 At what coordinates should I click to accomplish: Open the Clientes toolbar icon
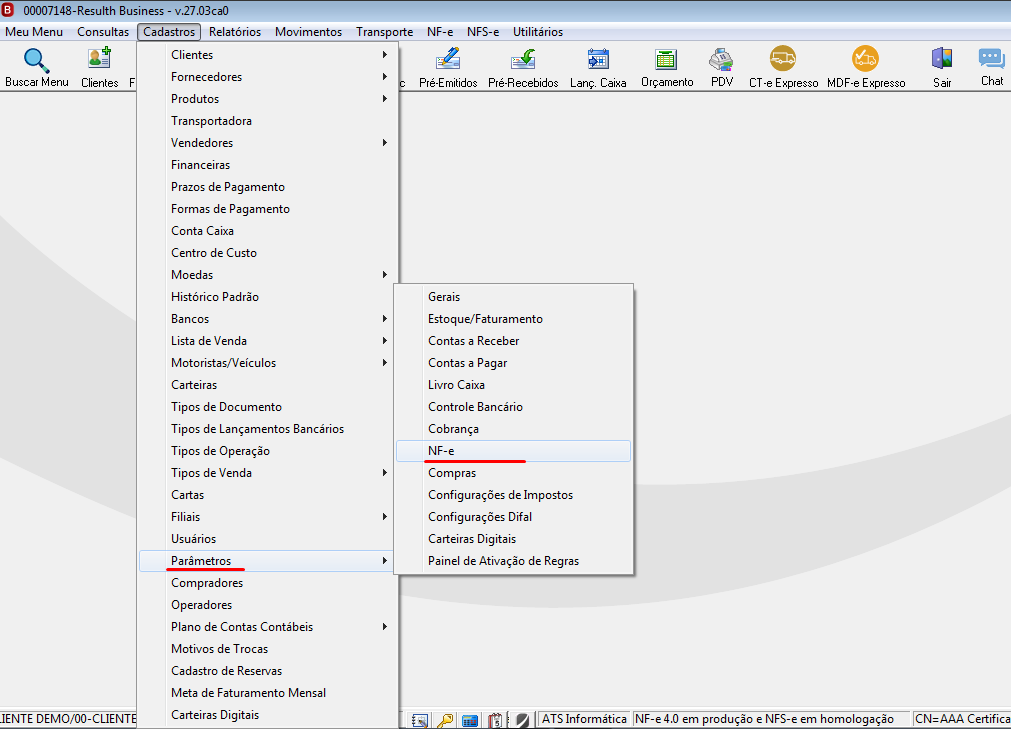(x=99, y=59)
